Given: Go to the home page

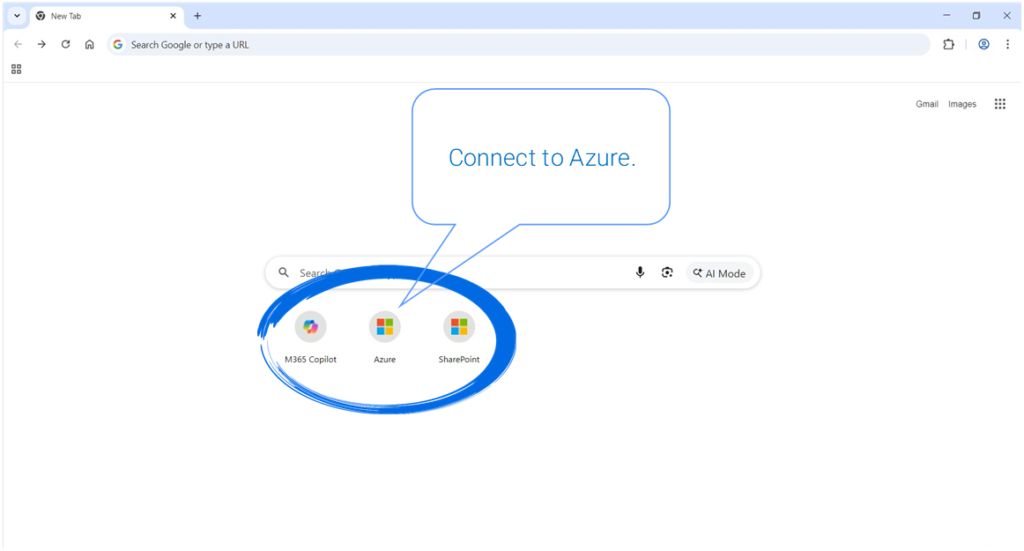Looking at the screenshot, I should (x=90, y=44).
